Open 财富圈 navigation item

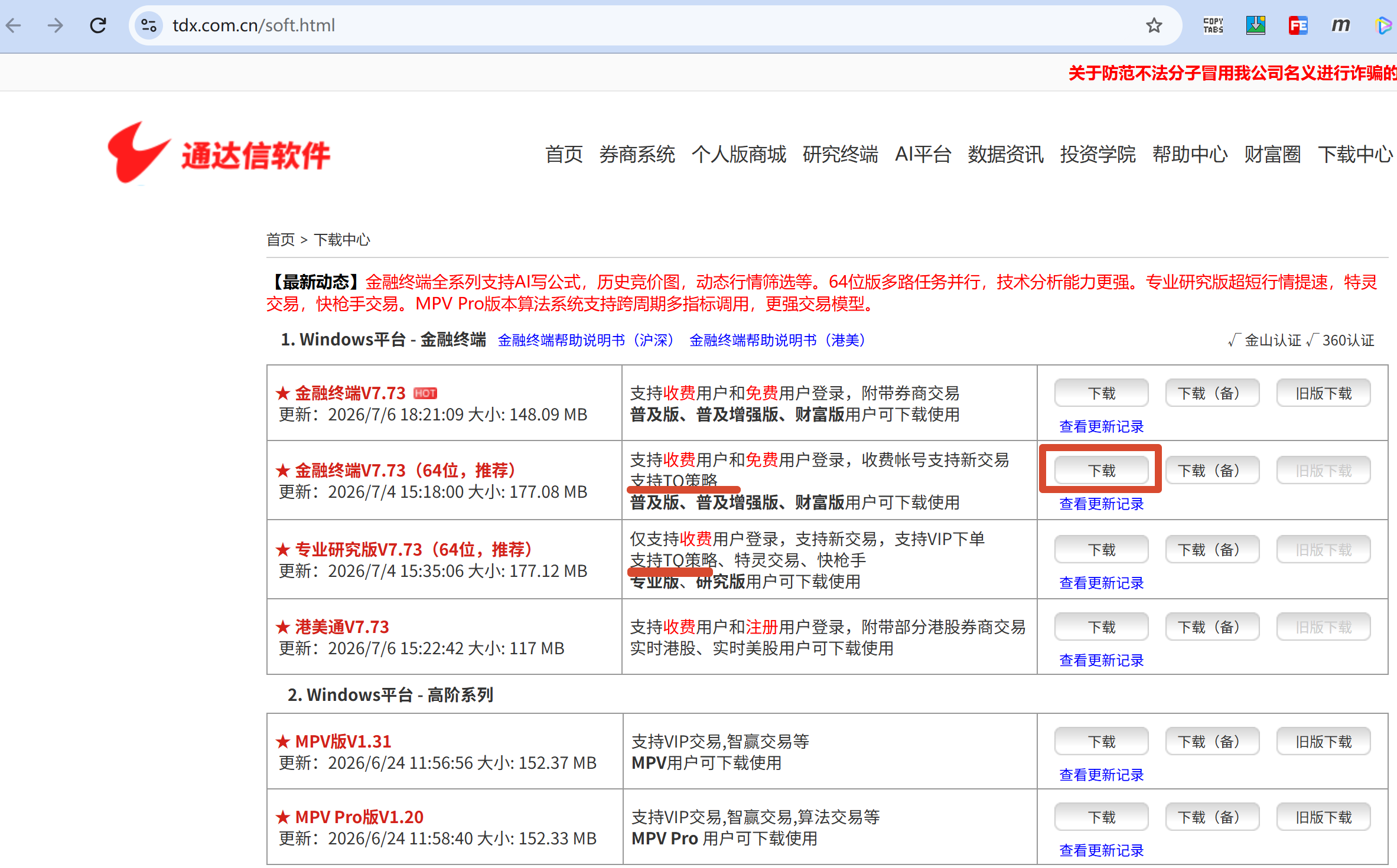point(1272,154)
